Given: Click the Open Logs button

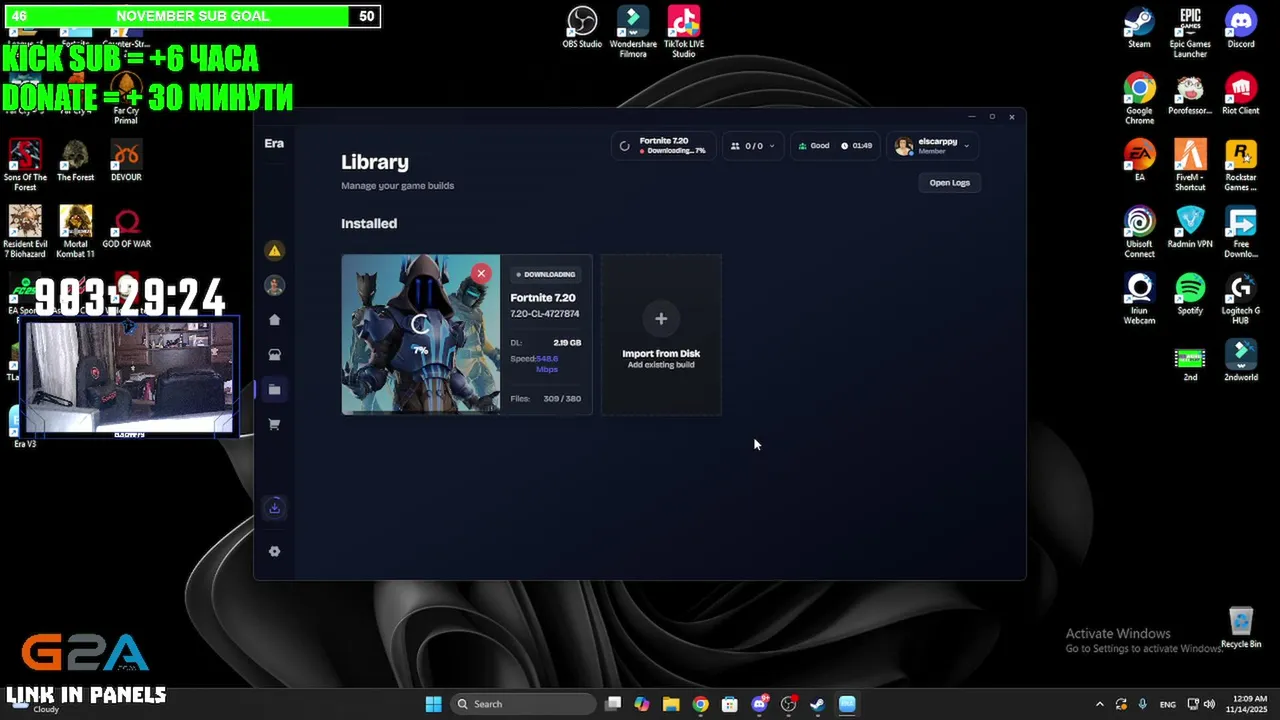Looking at the screenshot, I should tap(950, 183).
